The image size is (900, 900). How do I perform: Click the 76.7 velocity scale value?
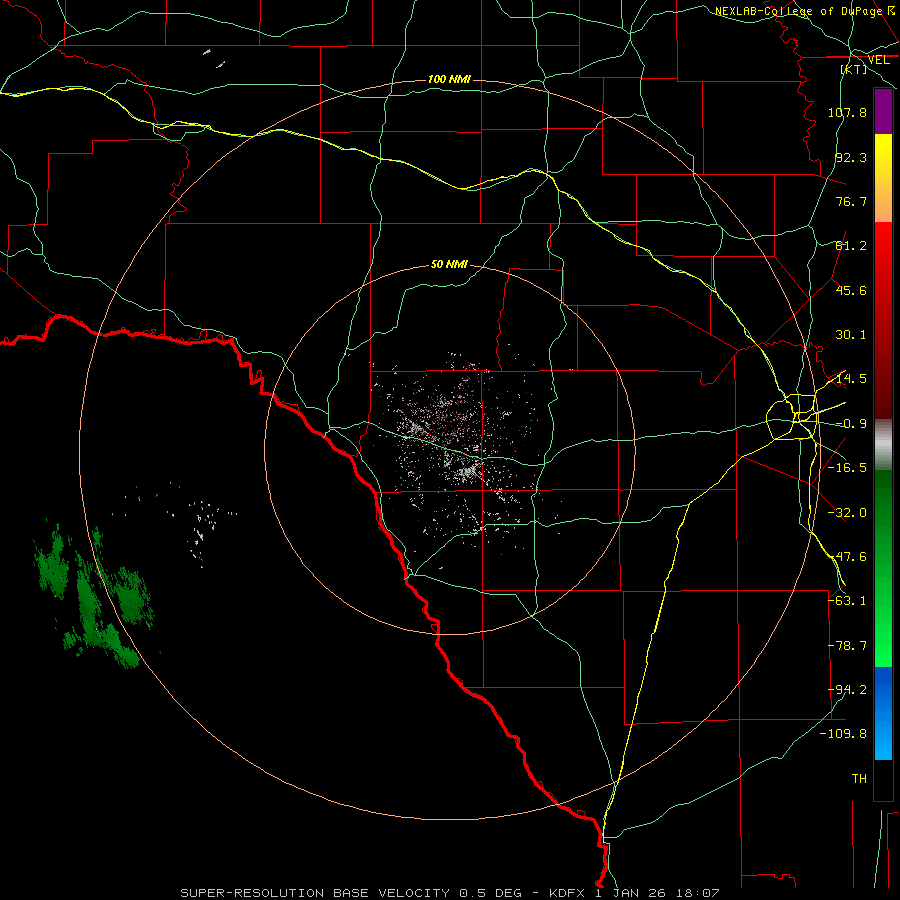point(851,201)
